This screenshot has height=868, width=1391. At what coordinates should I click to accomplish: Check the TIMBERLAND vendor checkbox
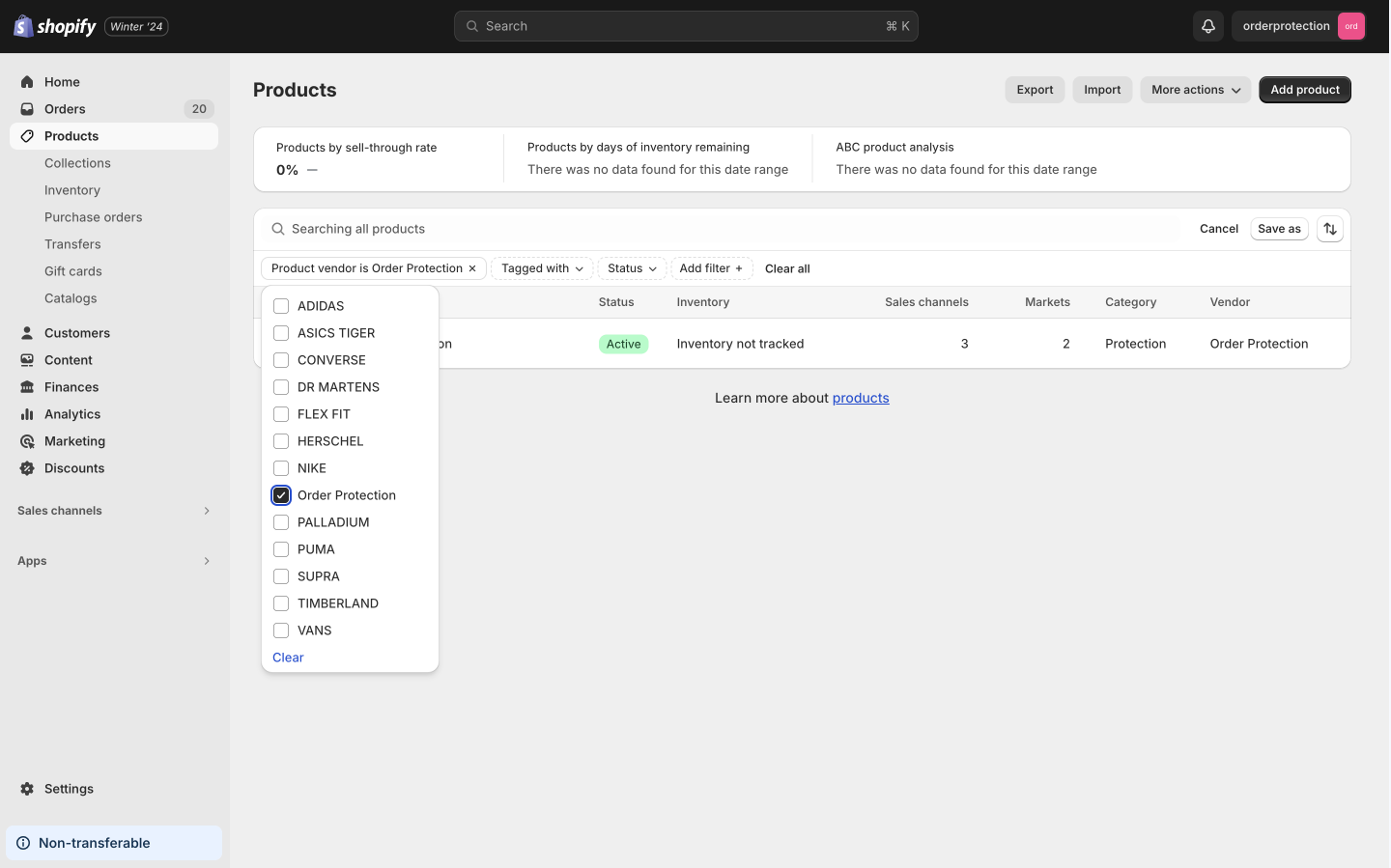coord(281,603)
